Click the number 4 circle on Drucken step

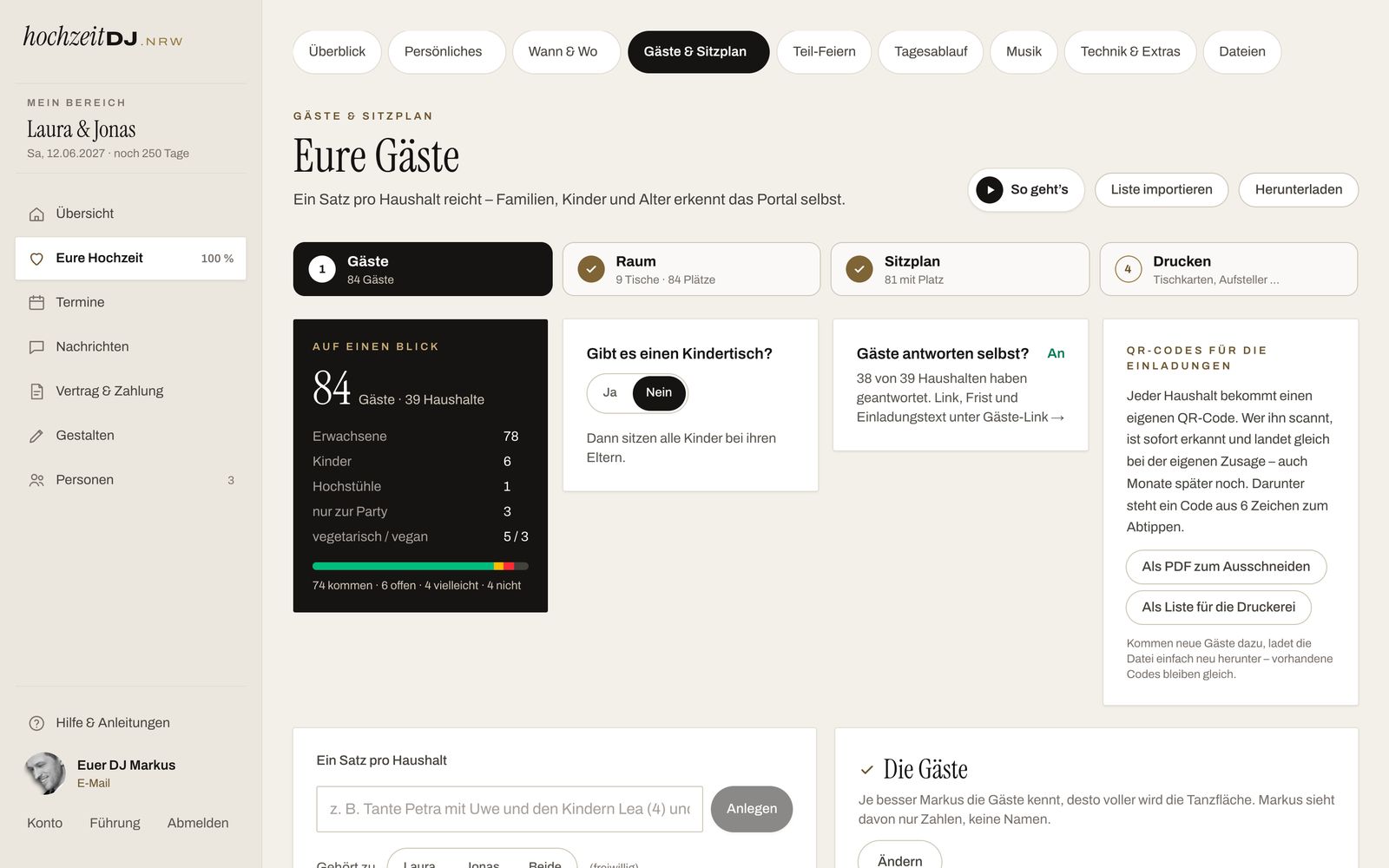(1129, 269)
